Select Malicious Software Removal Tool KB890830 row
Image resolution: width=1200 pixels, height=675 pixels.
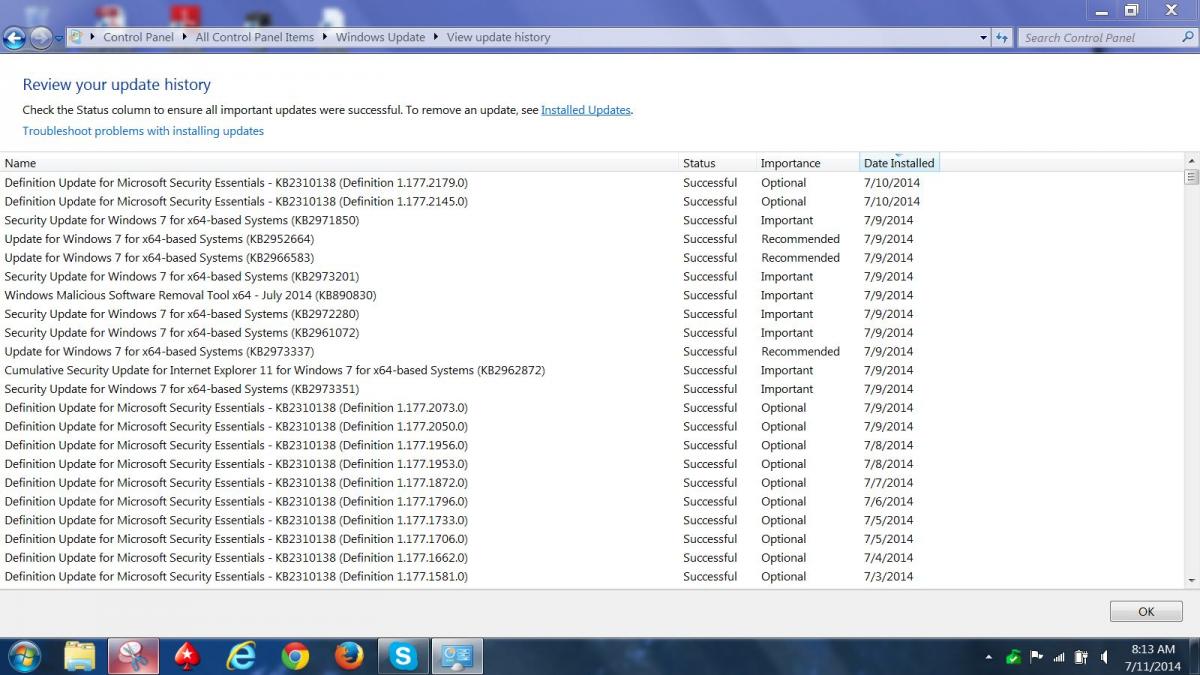point(592,295)
